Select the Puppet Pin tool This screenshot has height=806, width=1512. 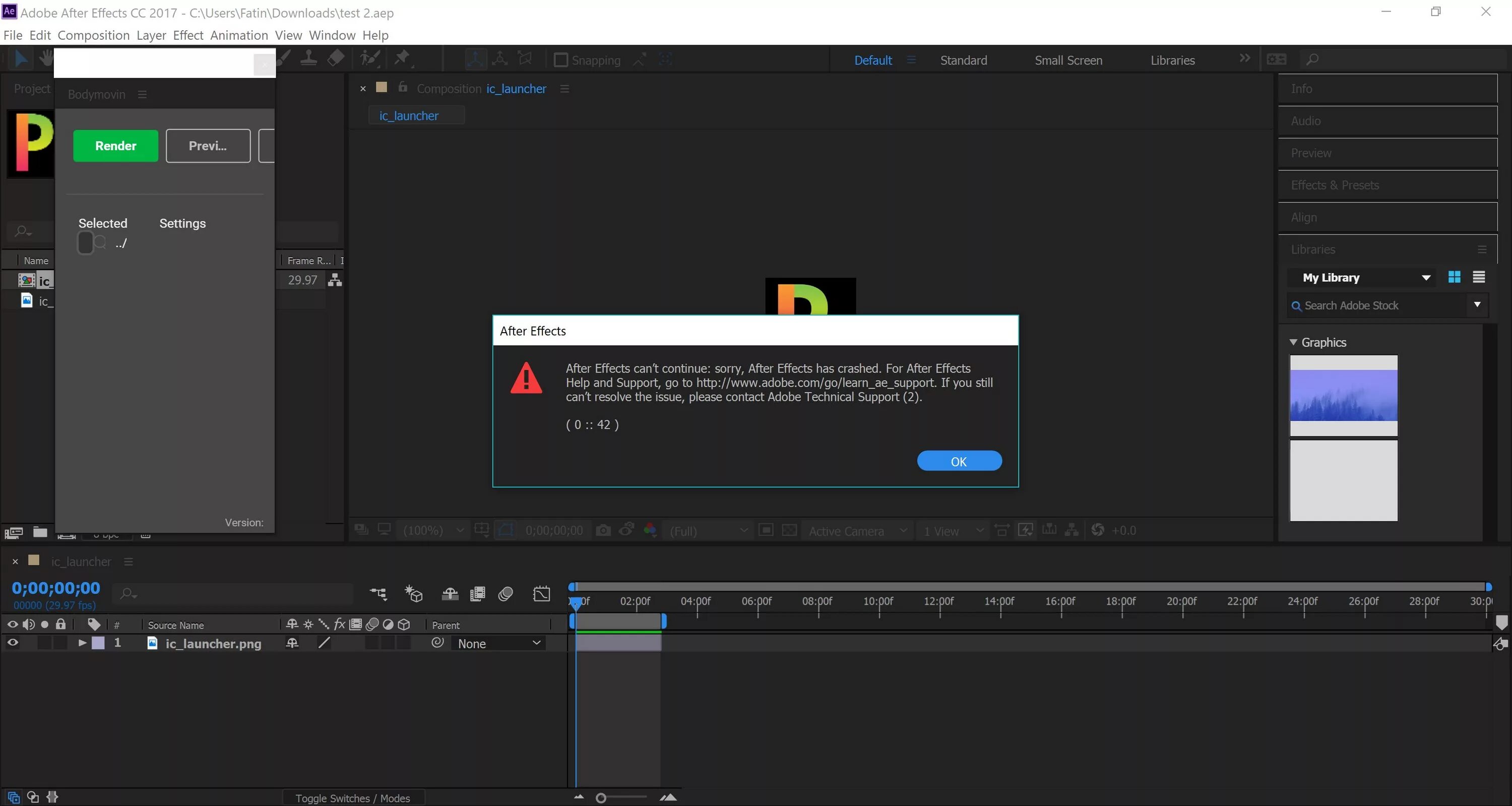pyautogui.click(x=403, y=58)
